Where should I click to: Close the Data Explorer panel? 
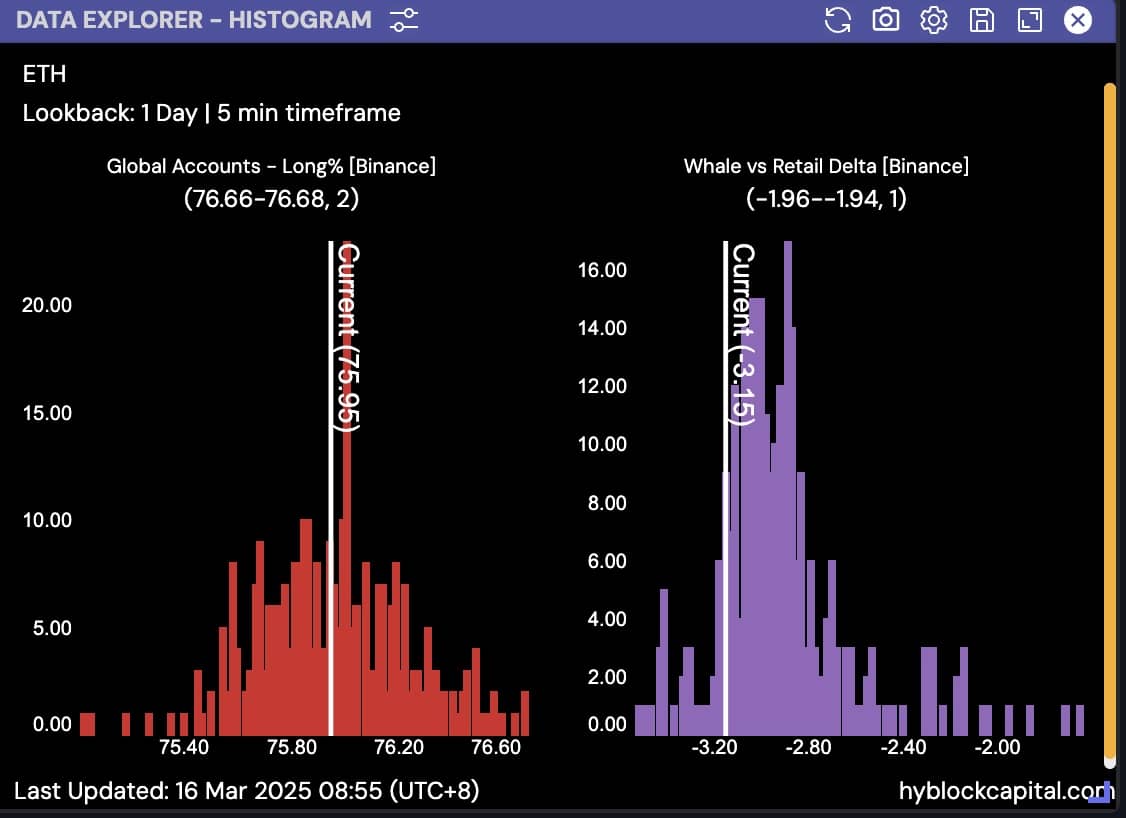click(x=1077, y=20)
